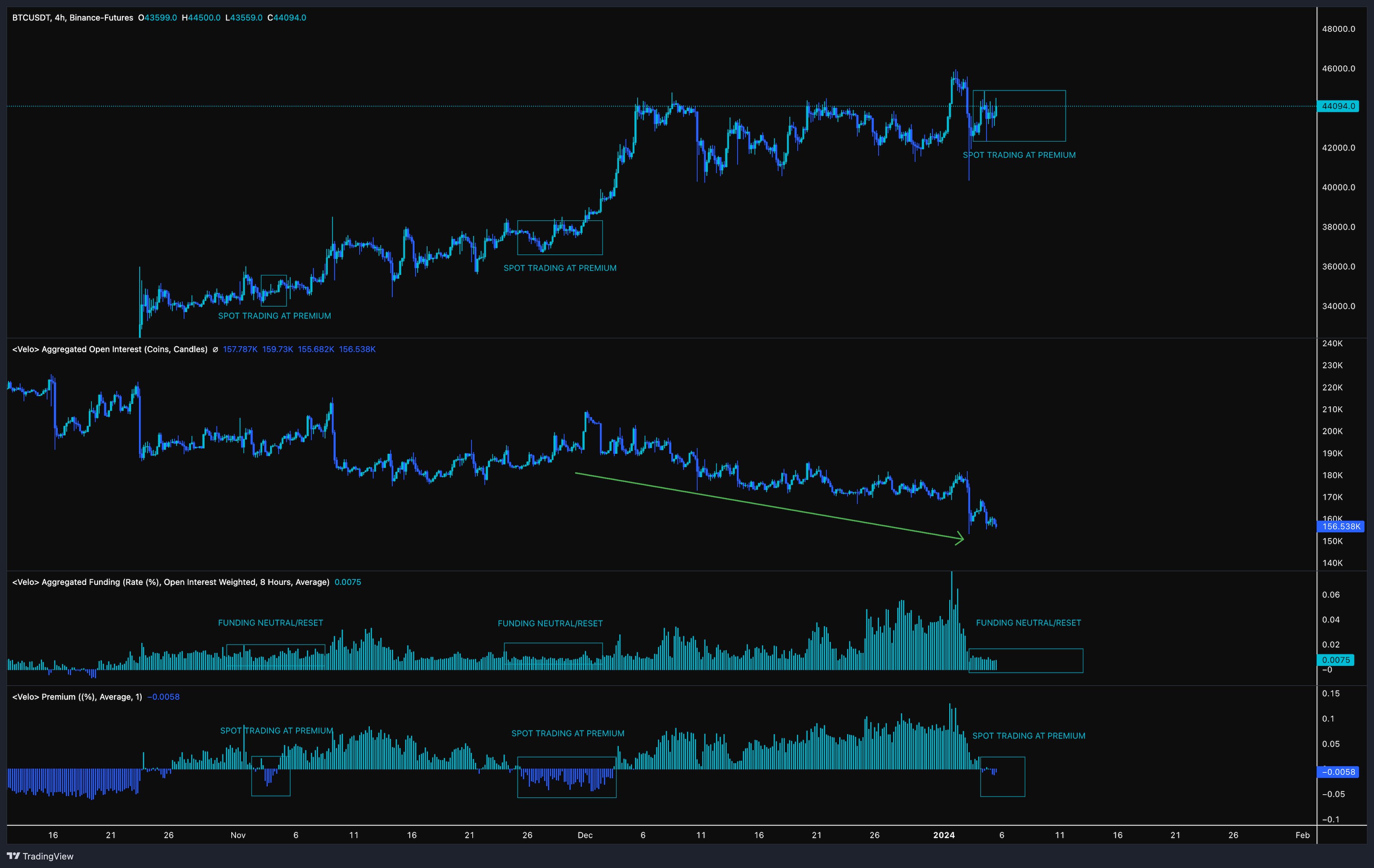This screenshot has width=1374, height=868.
Task: Click the Velo Premium indicator title
Action: (77, 697)
